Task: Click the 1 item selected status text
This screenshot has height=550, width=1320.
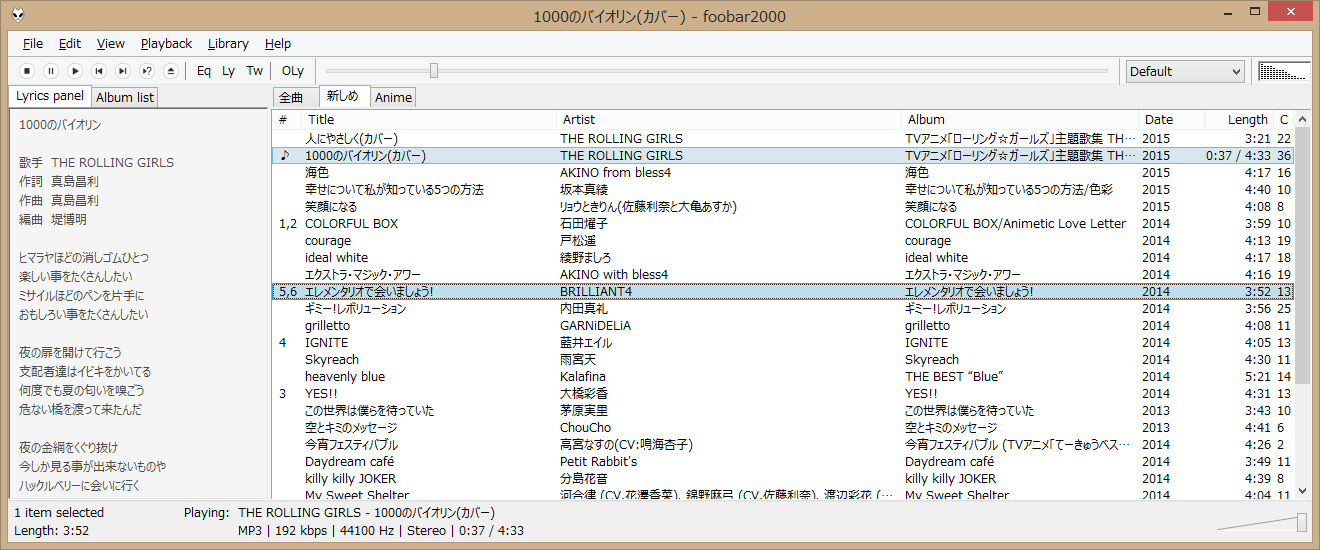Action: pos(59,512)
